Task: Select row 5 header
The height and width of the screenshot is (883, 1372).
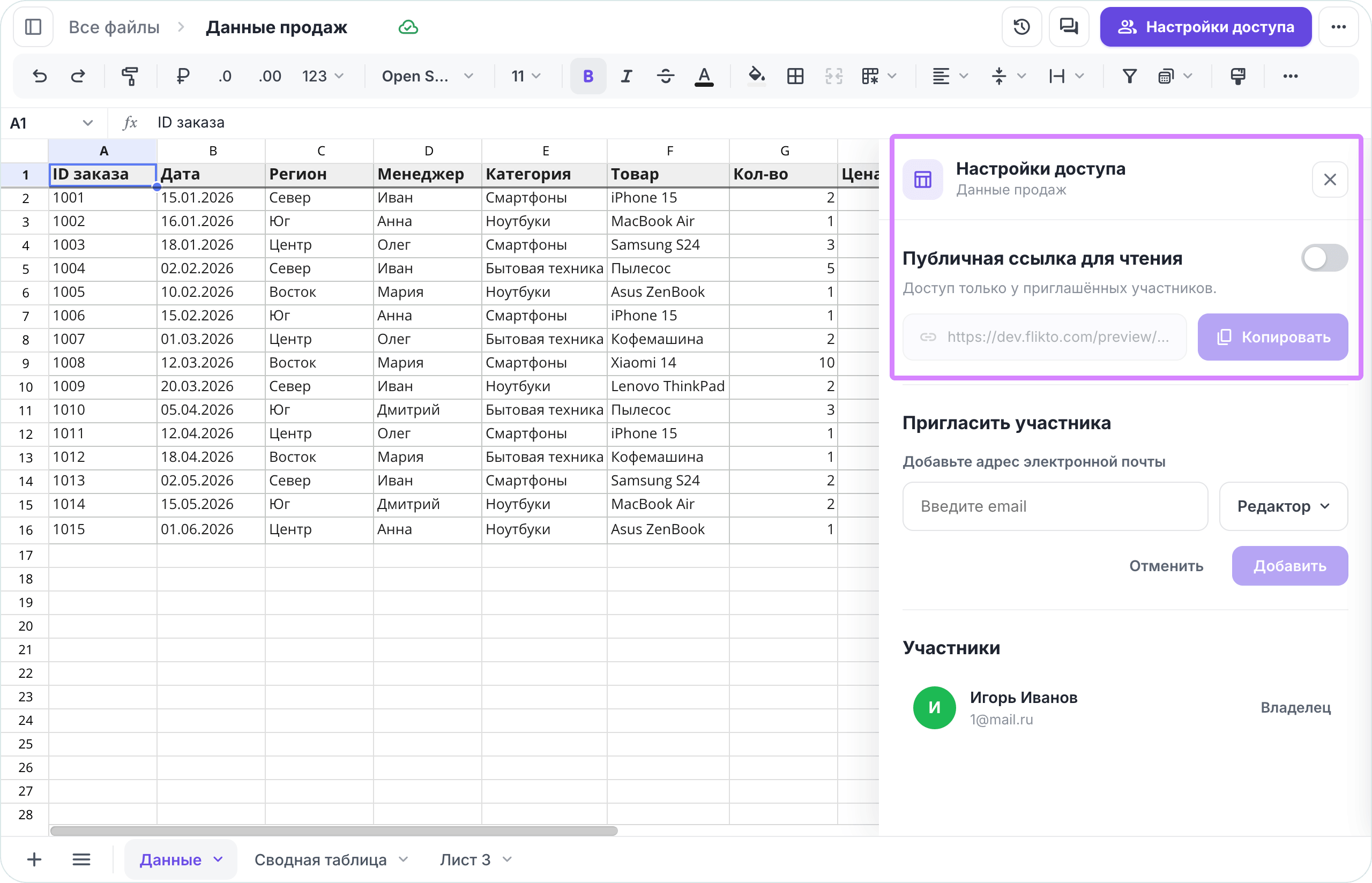Action: pos(25,269)
